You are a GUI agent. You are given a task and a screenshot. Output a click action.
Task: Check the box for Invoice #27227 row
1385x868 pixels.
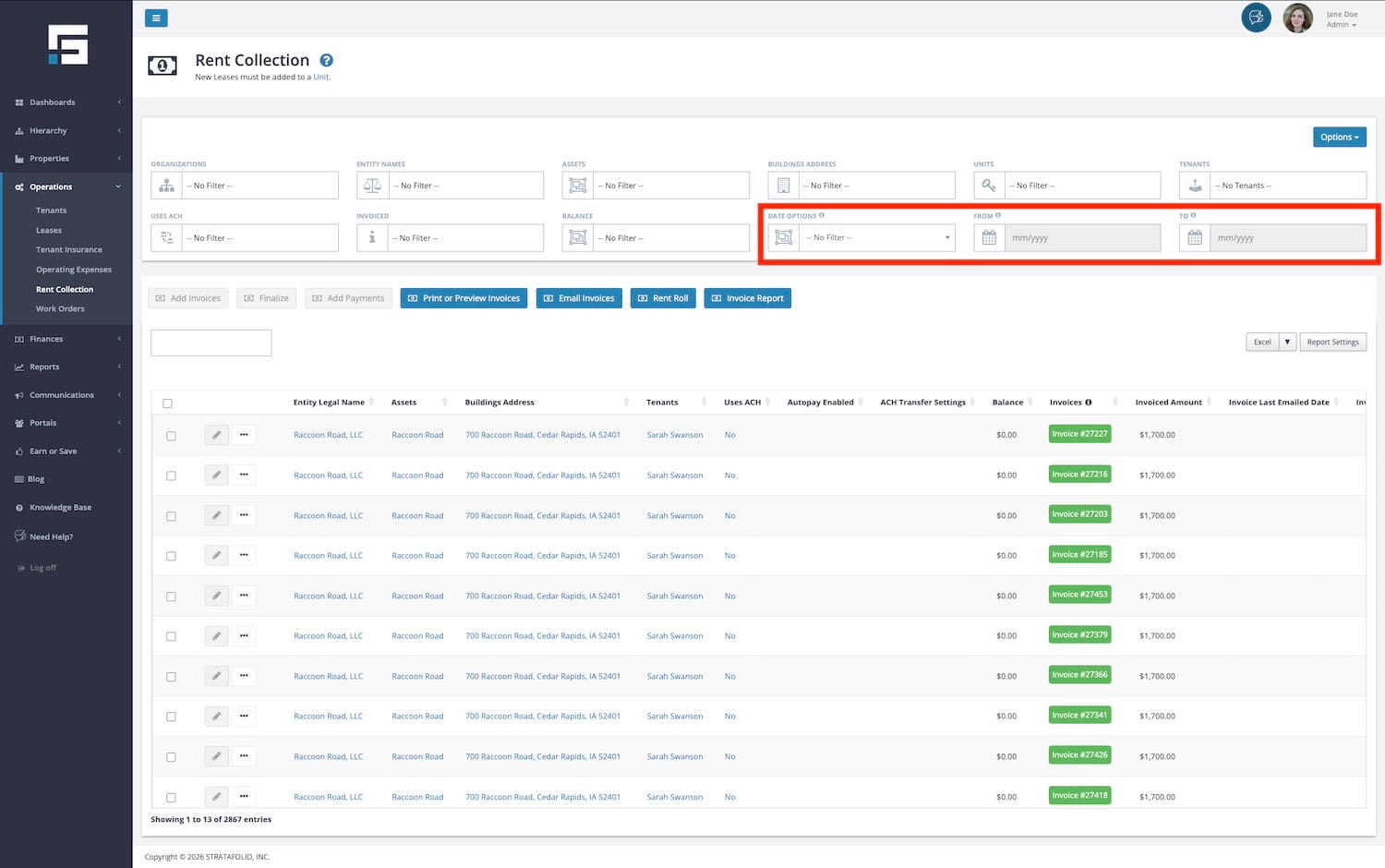pos(171,436)
